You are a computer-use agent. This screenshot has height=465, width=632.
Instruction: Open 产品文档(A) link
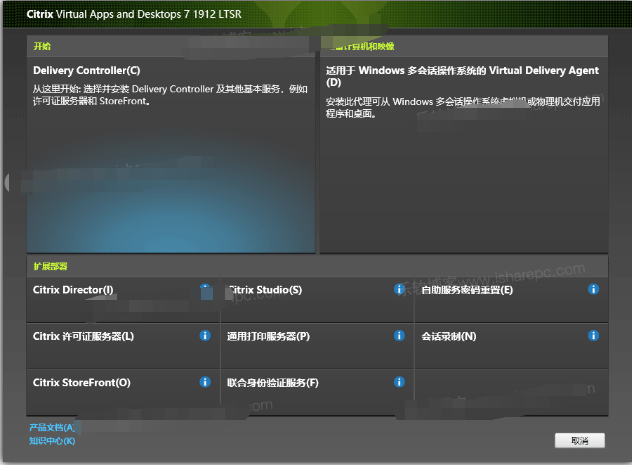pos(52,428)
